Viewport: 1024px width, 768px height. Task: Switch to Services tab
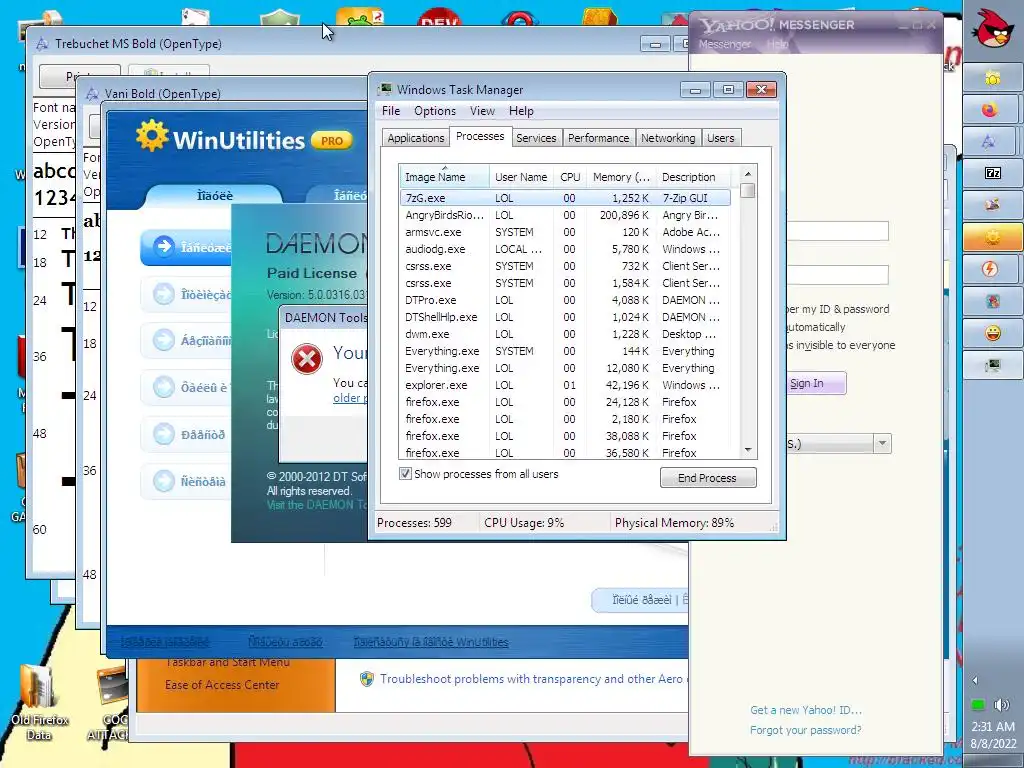click(x=536, y=138)
